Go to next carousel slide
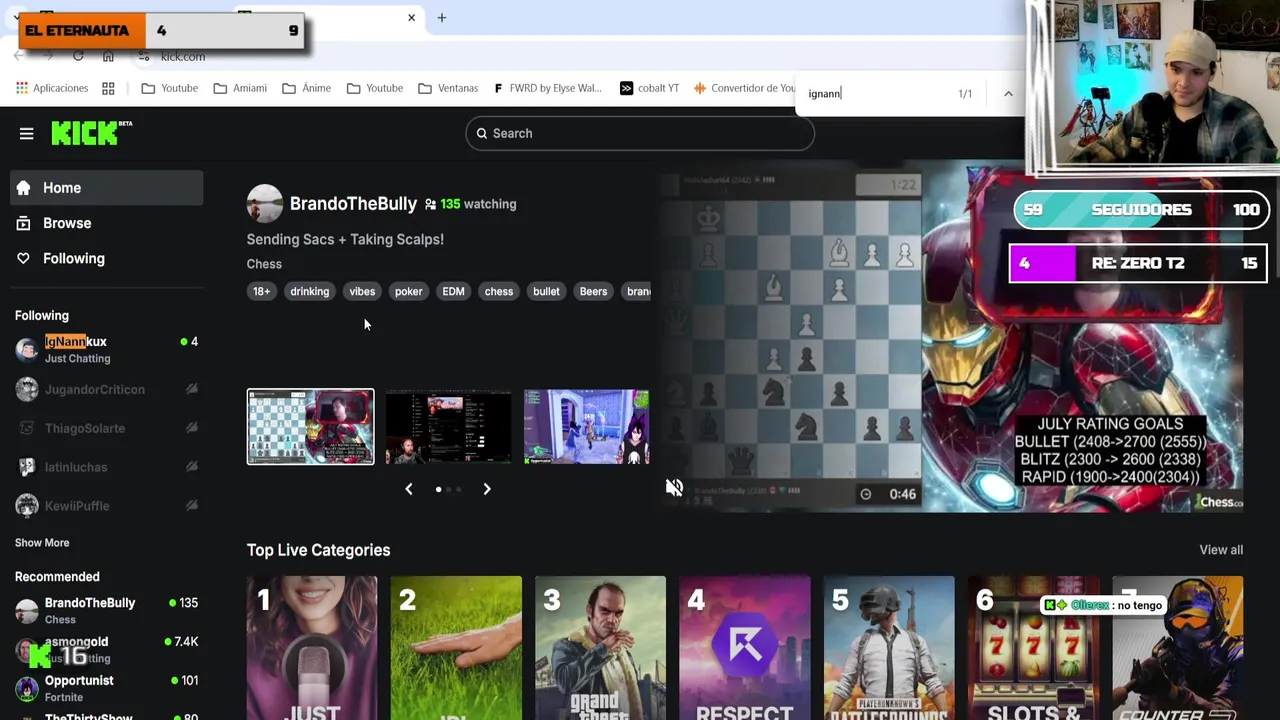This screenshot has width=1280, height=720. point(487,489)
